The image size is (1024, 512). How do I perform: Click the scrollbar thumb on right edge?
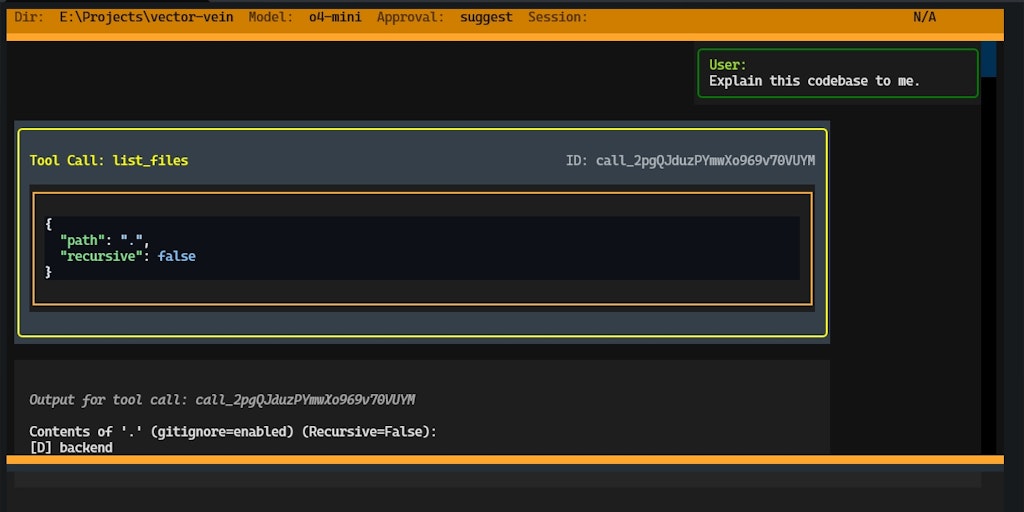tap(989, 59)
